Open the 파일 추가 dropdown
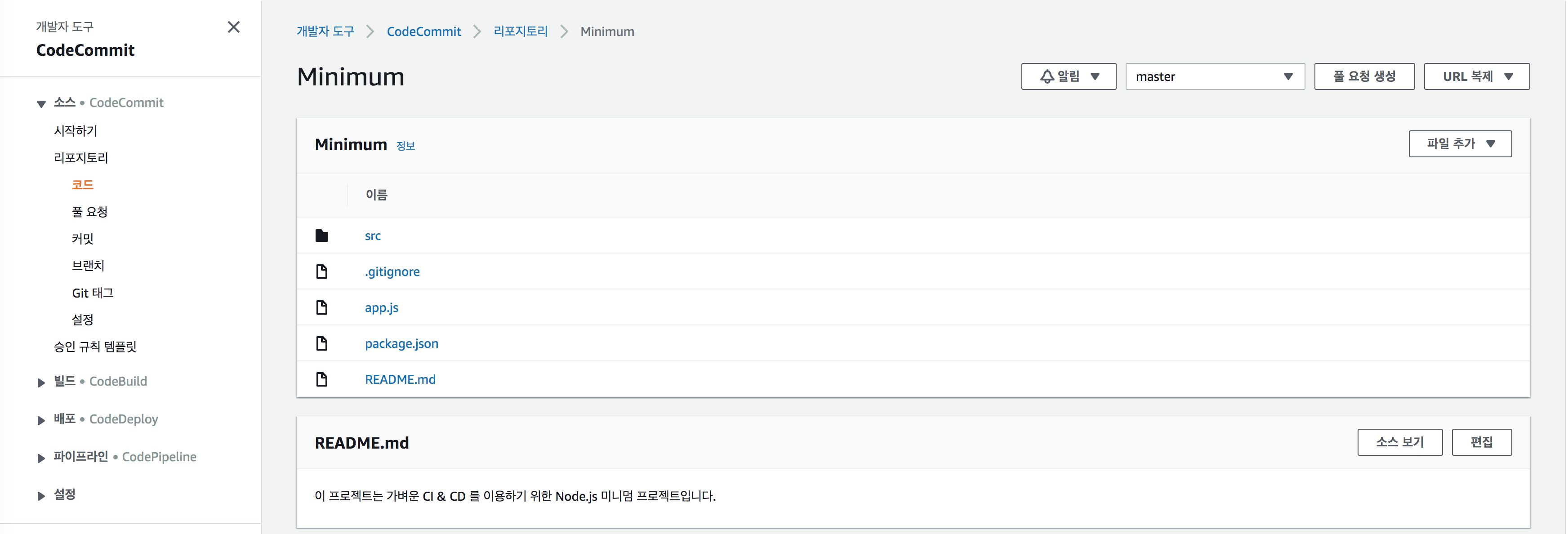Screen dimensions: 1568x534 click(1459, 144)
